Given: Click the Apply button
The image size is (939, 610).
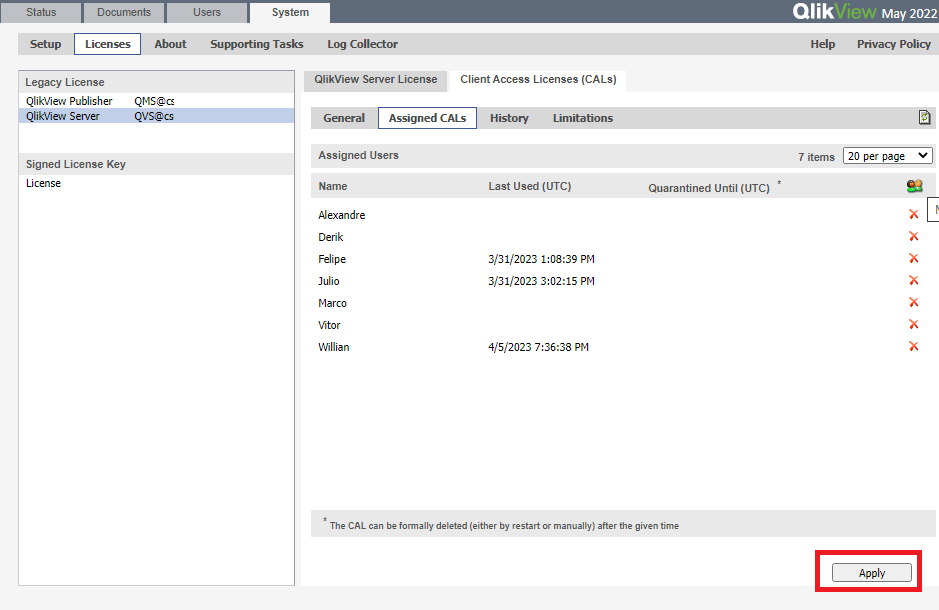Looking at the screenshot, I should tap(872, 573).
